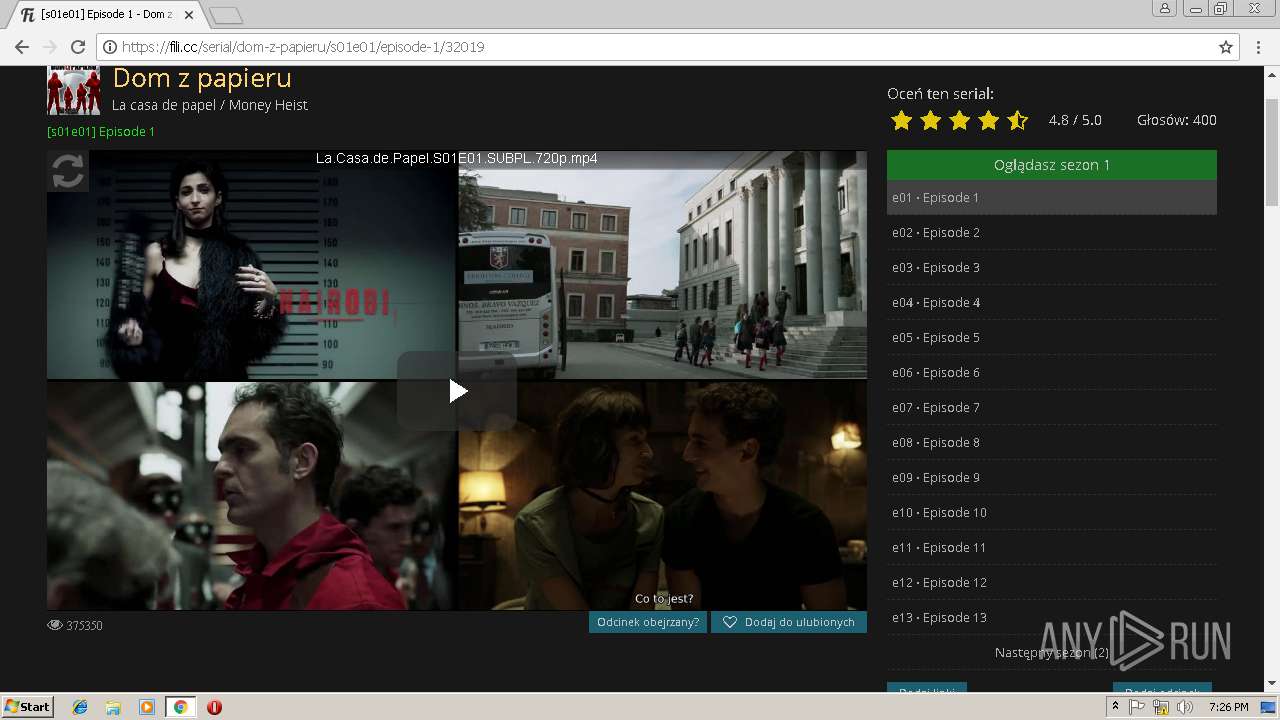Click the Chrome user profile icon
Screen dimensions: 1280x720
1165,9
